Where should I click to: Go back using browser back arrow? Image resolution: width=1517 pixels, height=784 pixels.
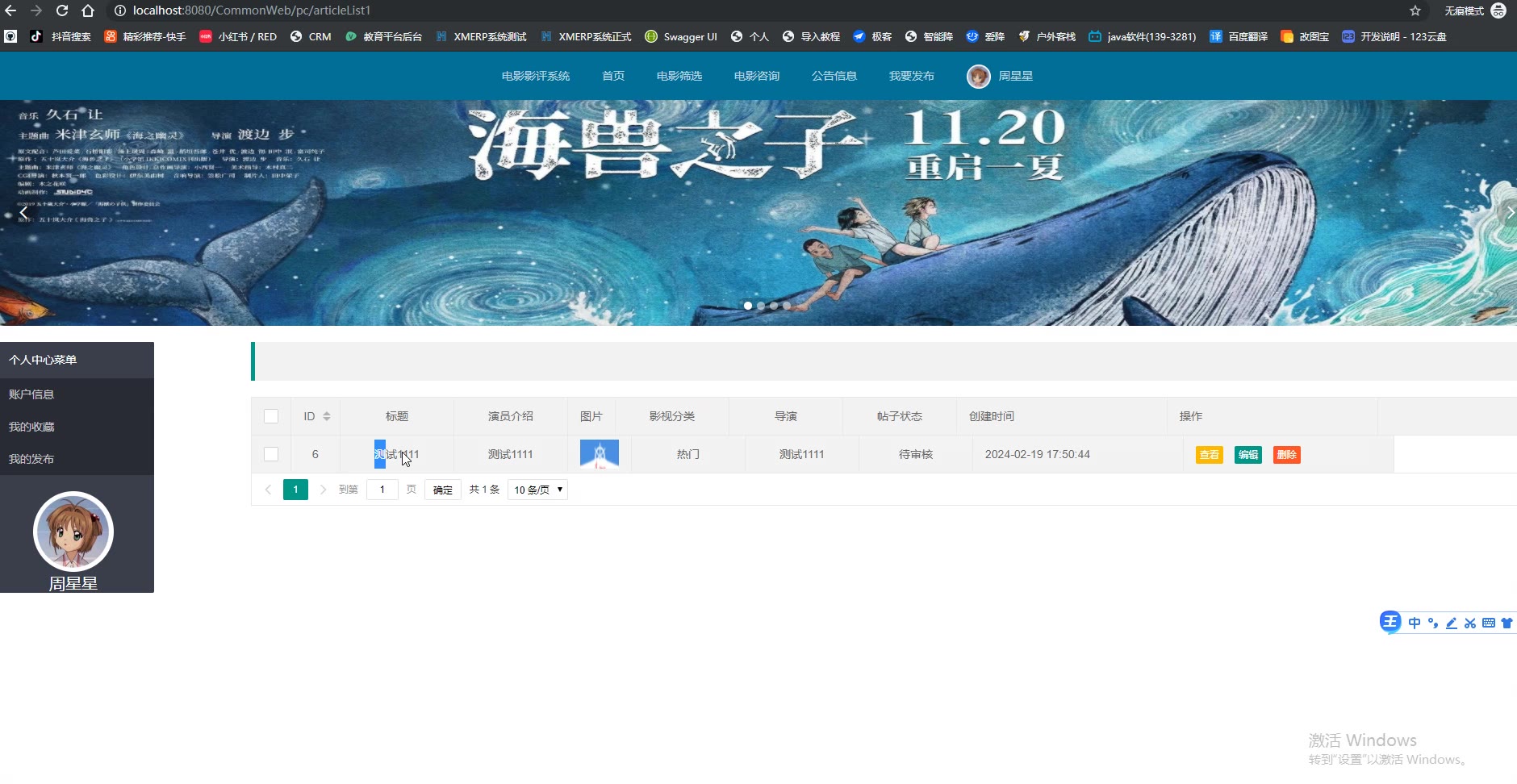(10, 10)
